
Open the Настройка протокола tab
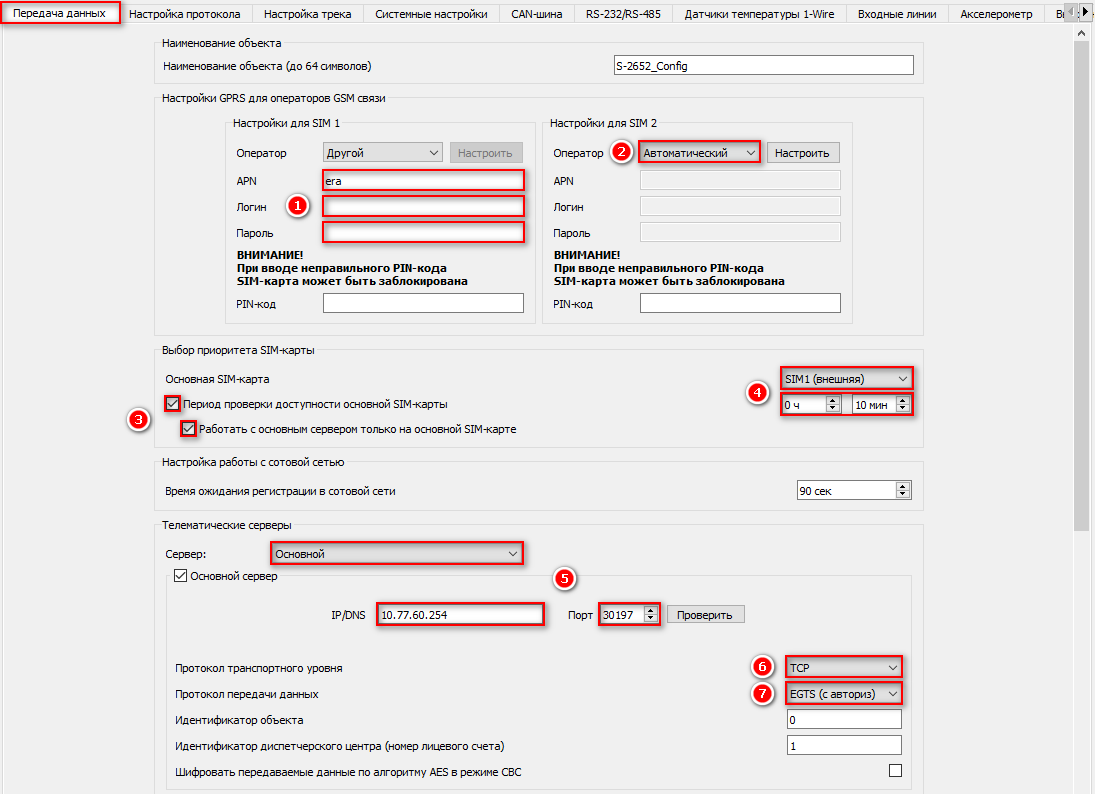point(184,14)
